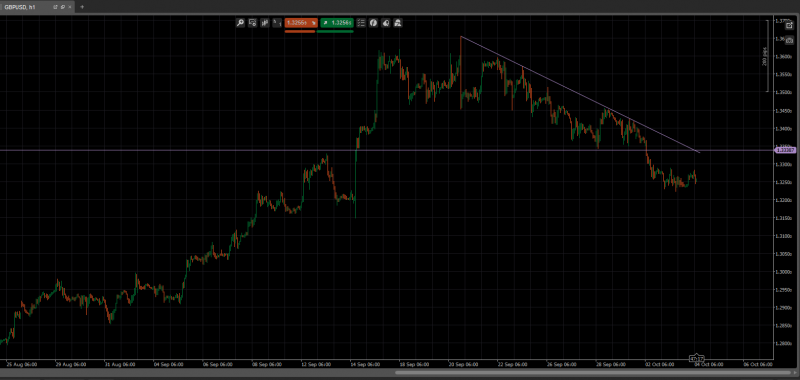Click the 1.3600 price axis label

pos(783,57)
